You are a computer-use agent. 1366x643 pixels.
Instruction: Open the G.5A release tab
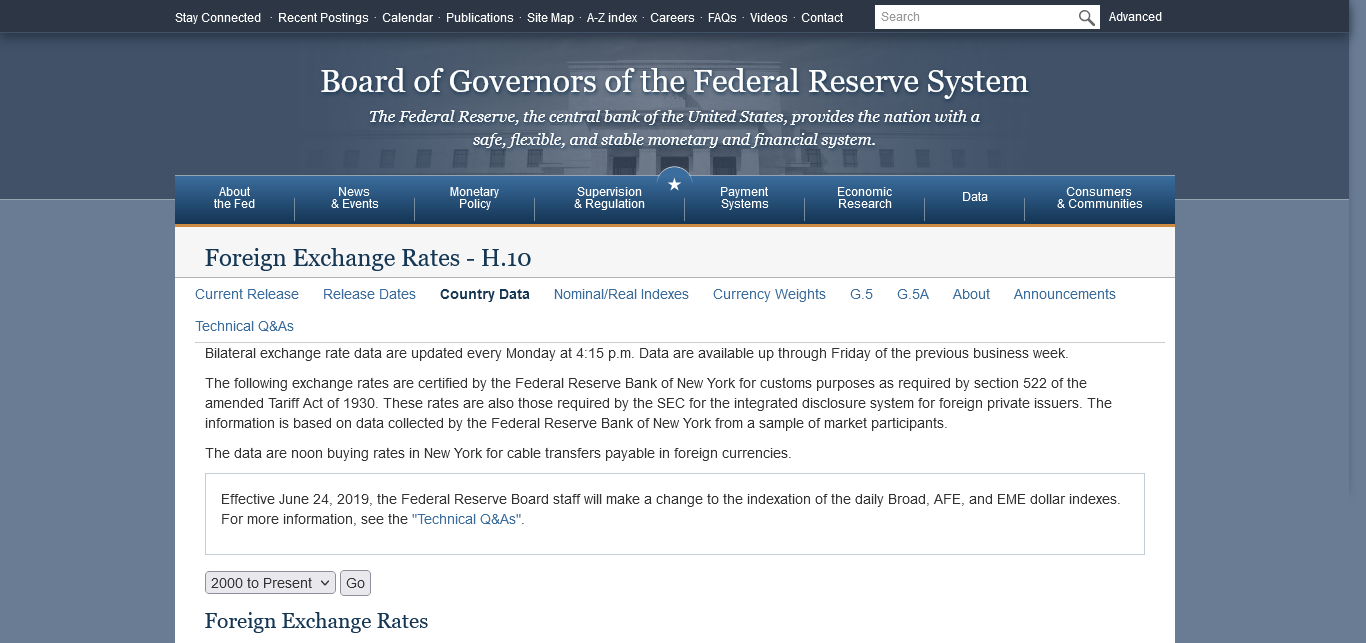click(912, 294)
